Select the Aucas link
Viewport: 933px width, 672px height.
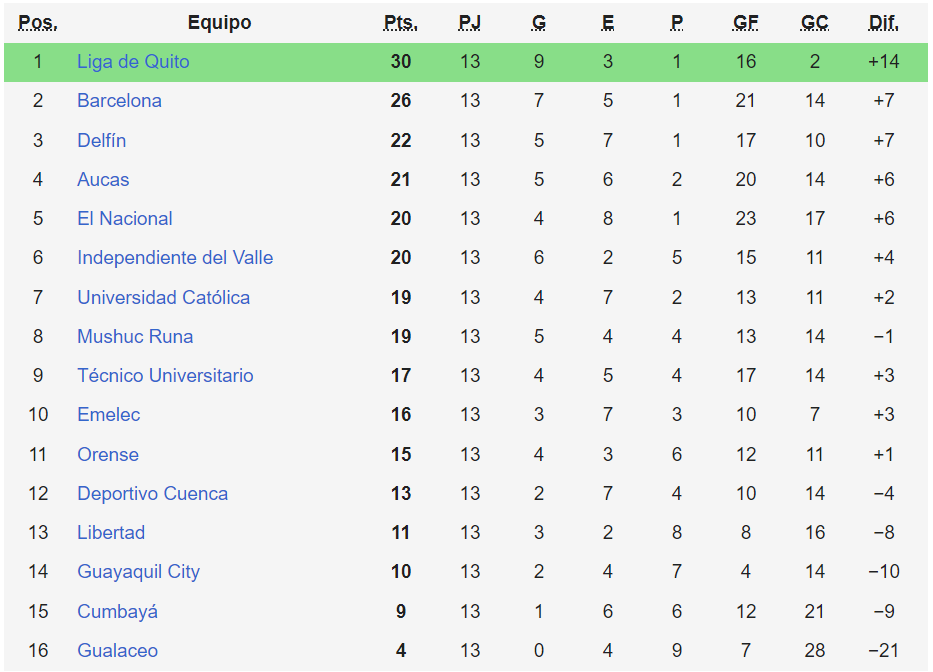pyautogui.click(x=103, y=180)
